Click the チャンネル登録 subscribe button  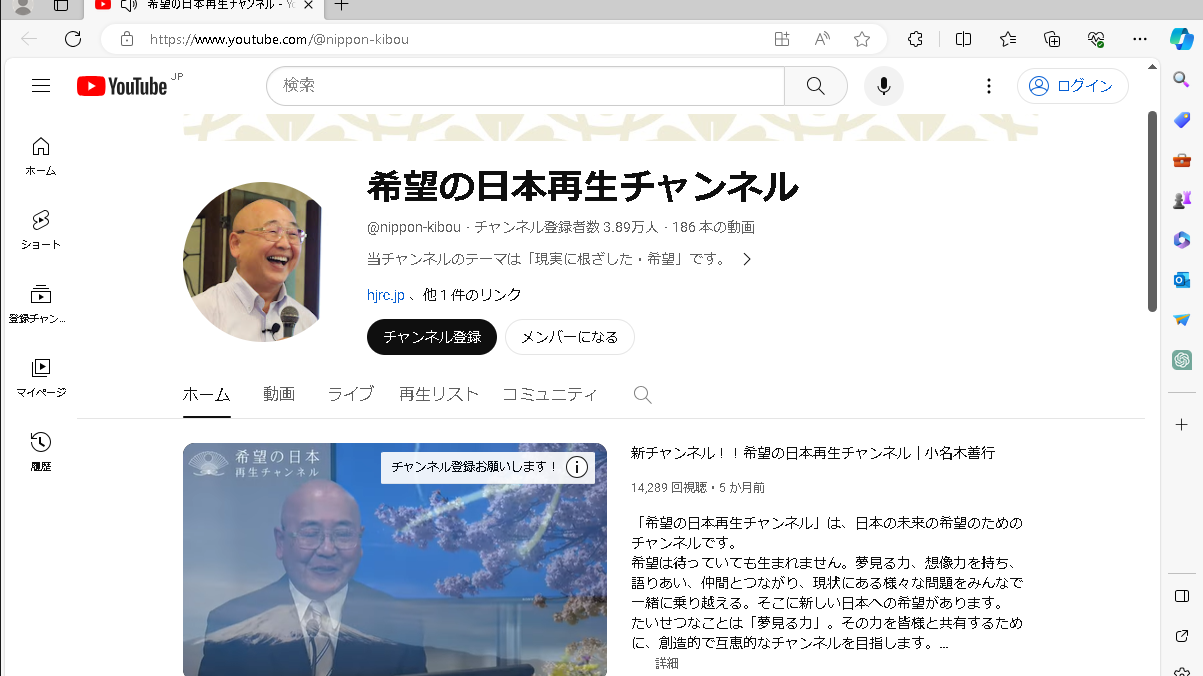[432, 337]
